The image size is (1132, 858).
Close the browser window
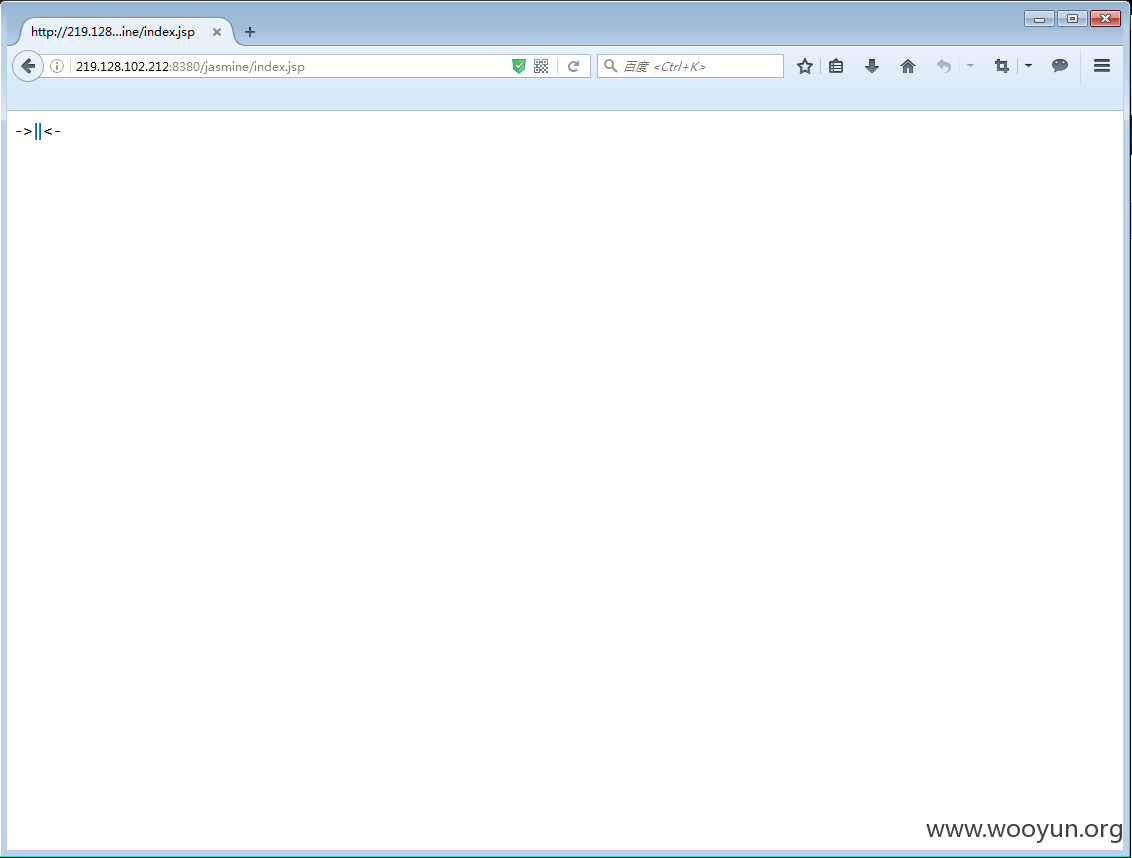[x=1105, y=19]
